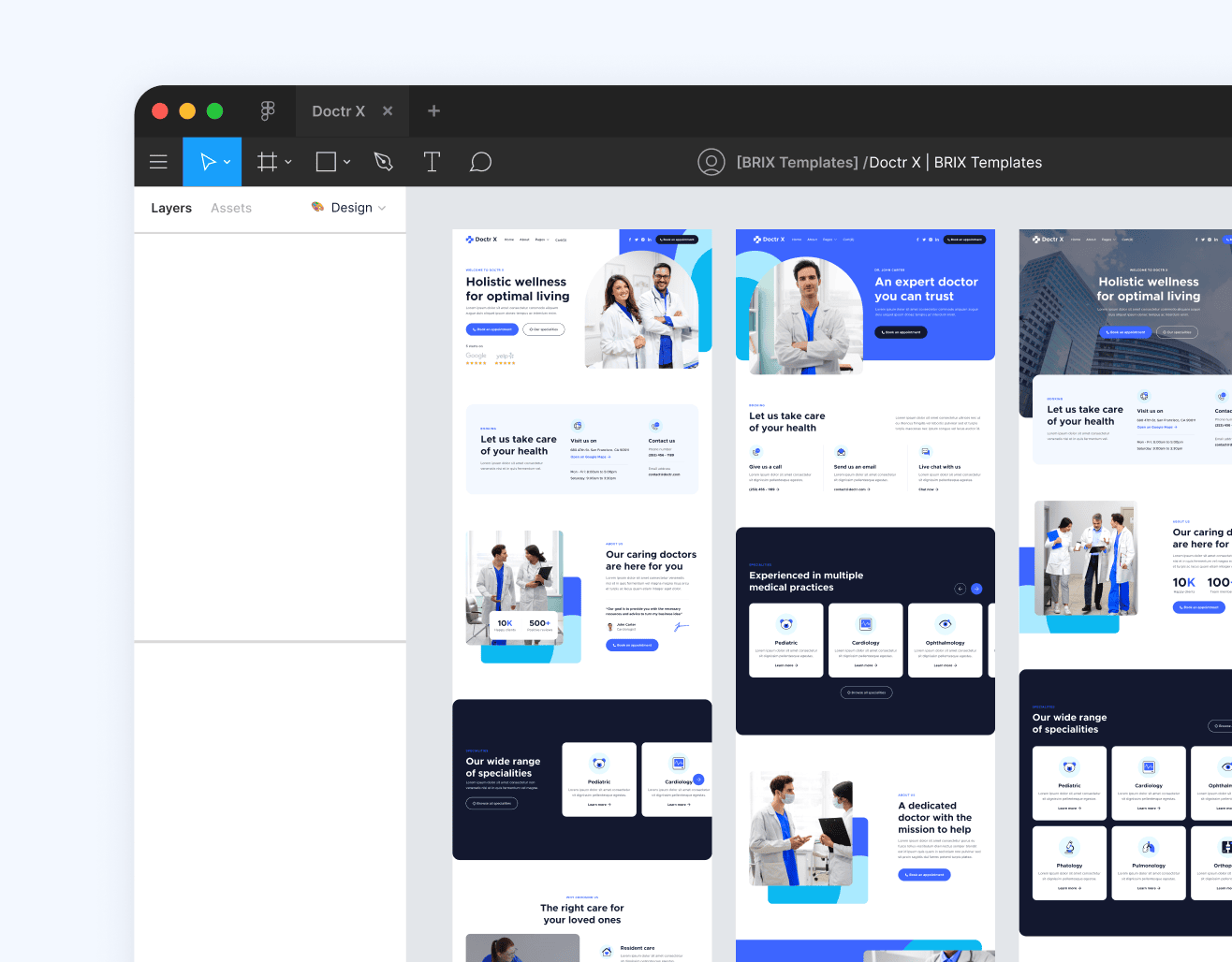Select the Pen tool

pyautogui.click(x=383, y=161)
